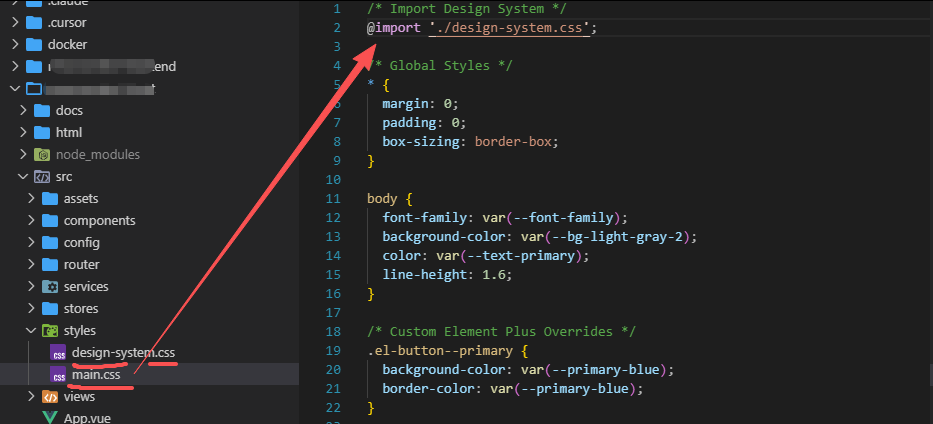The height and width of the screenshot is (424, 933).
Task: Expand the stores folder chevron
Action: pos(31,309)
